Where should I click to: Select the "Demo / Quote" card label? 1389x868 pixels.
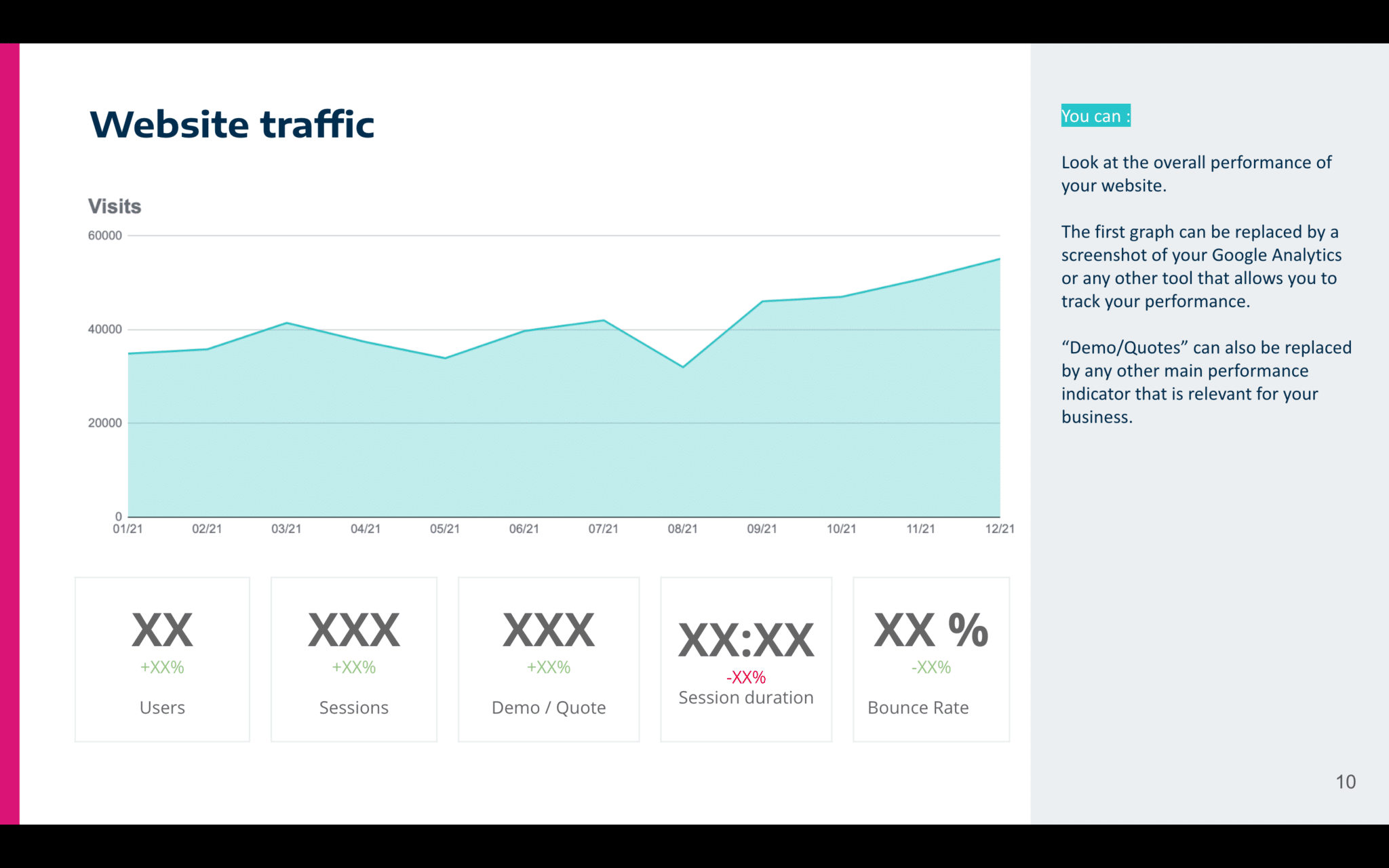[x=549, y=707]
